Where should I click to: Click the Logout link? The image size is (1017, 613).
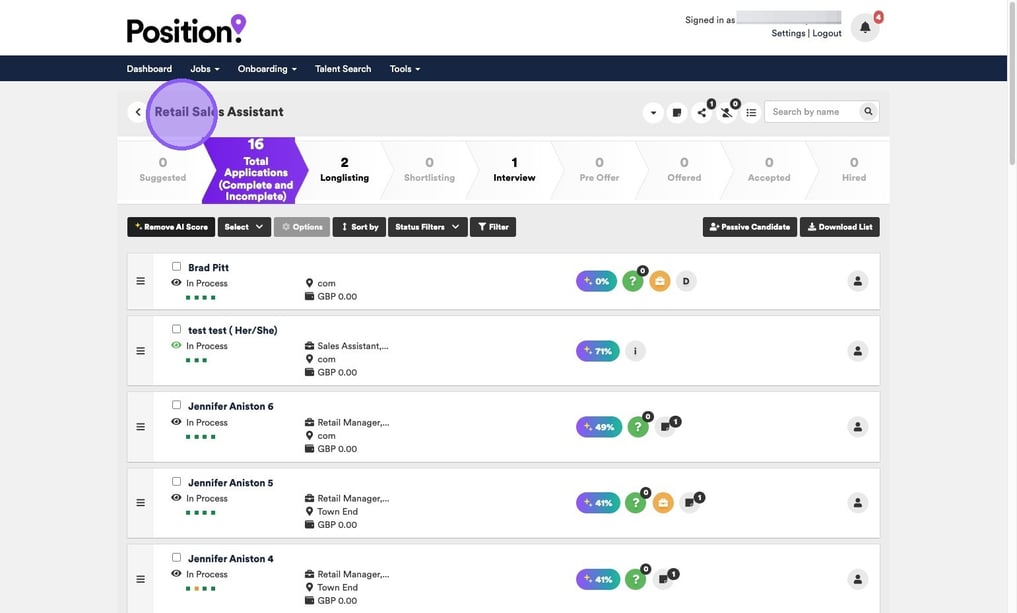click(x=826, y=33)
